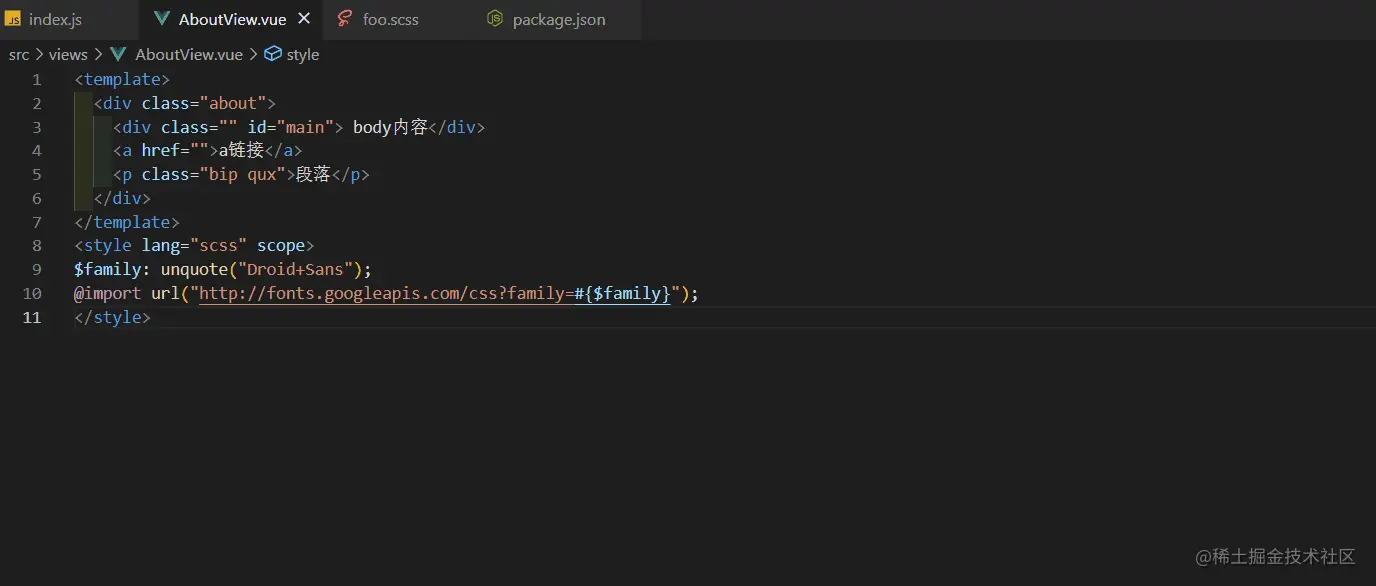Click the "段落" paragraph text

(314, 175)
